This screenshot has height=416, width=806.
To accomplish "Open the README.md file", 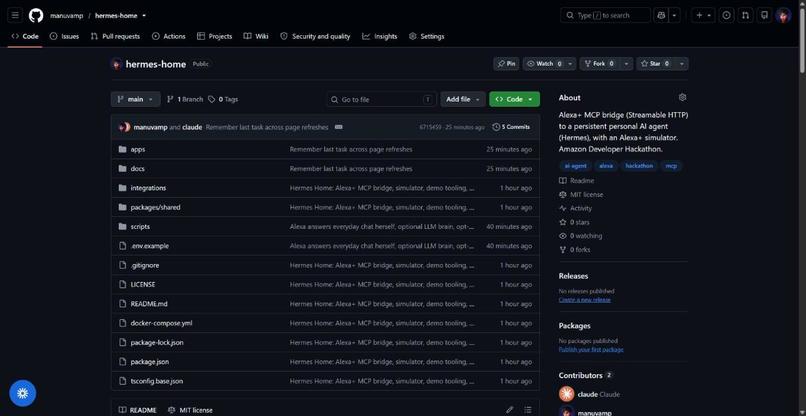I will coord(149,304).
